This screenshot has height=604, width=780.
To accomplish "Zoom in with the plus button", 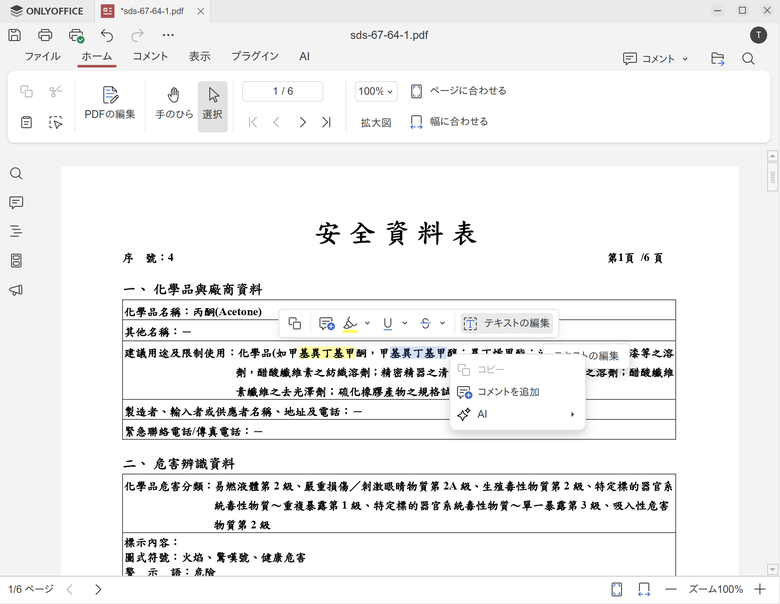I will [760, 590].
